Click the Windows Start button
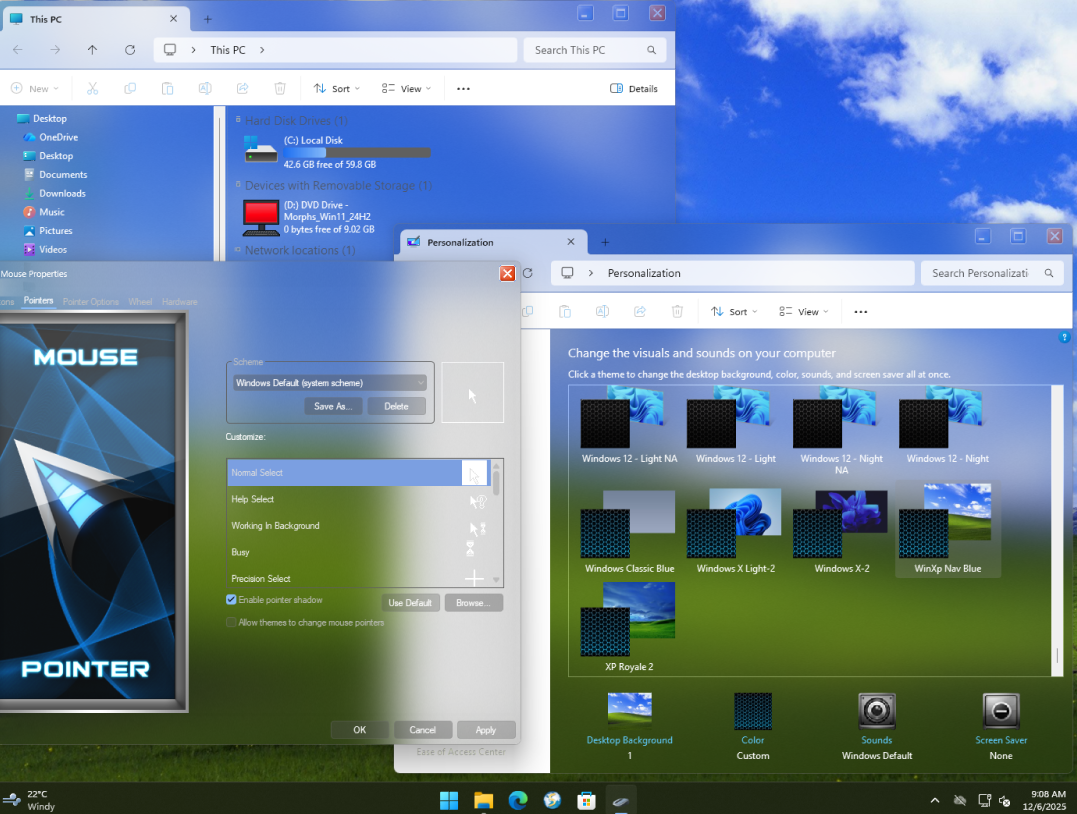This screenshot has height=814, width=1077. point(449,800)
